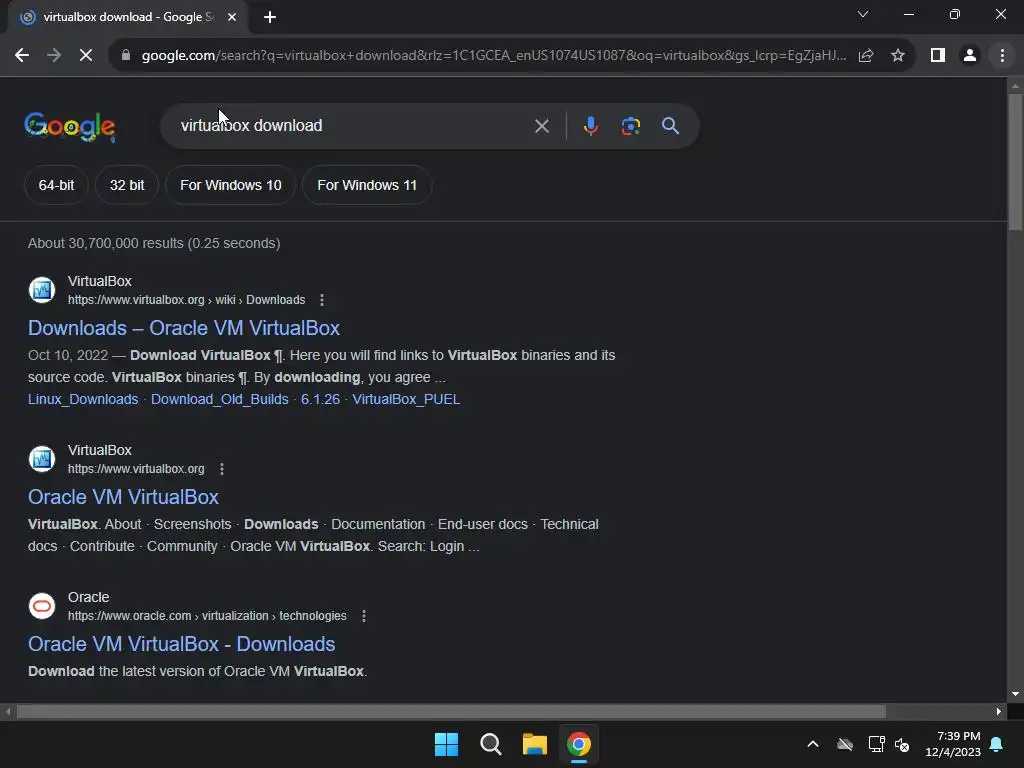Open the clock showing 7:39 PM

pyautogui.click(x=953, y=744)
